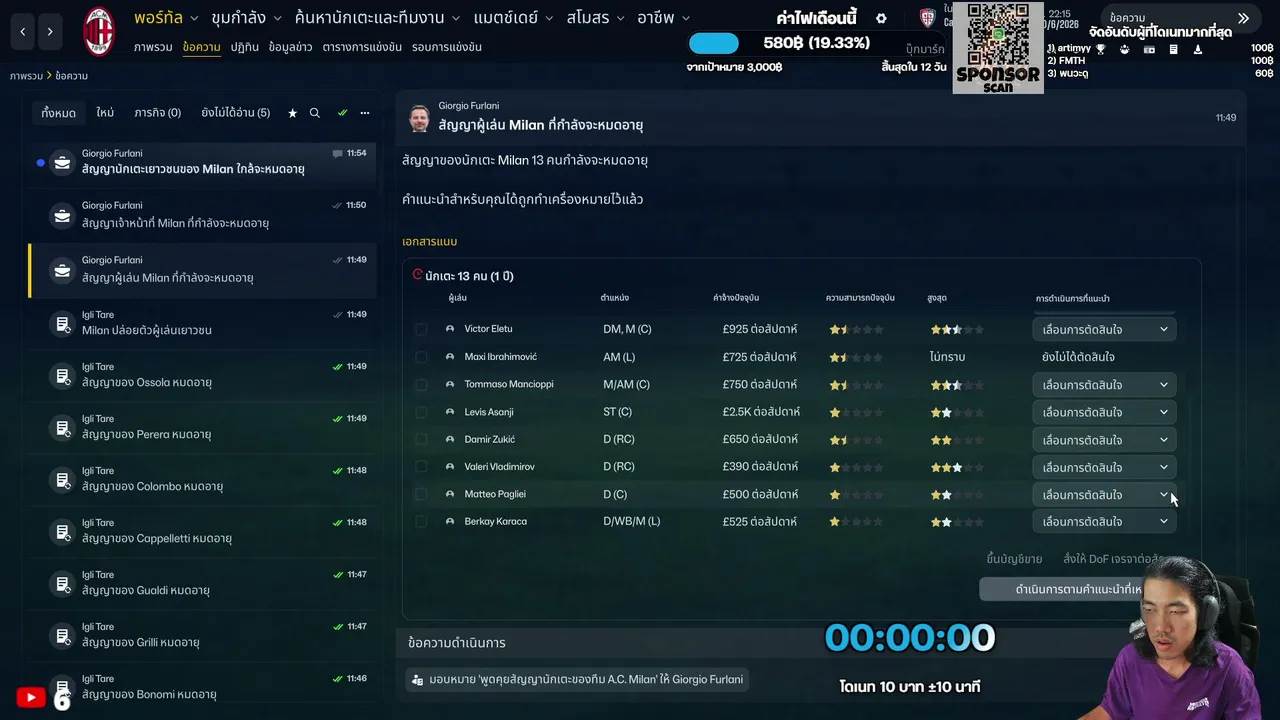Click document icon of สัญญาของ Cappelletti message
This screenshot has width=1280, height=720.
tap(62, 531)
